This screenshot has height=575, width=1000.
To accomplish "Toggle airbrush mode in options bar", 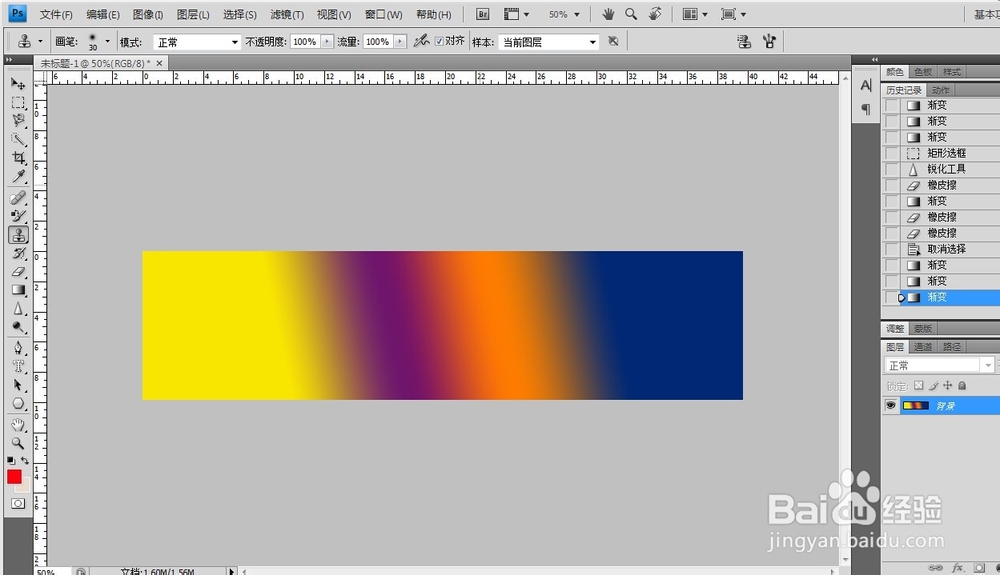I will (x=421, y=41).
